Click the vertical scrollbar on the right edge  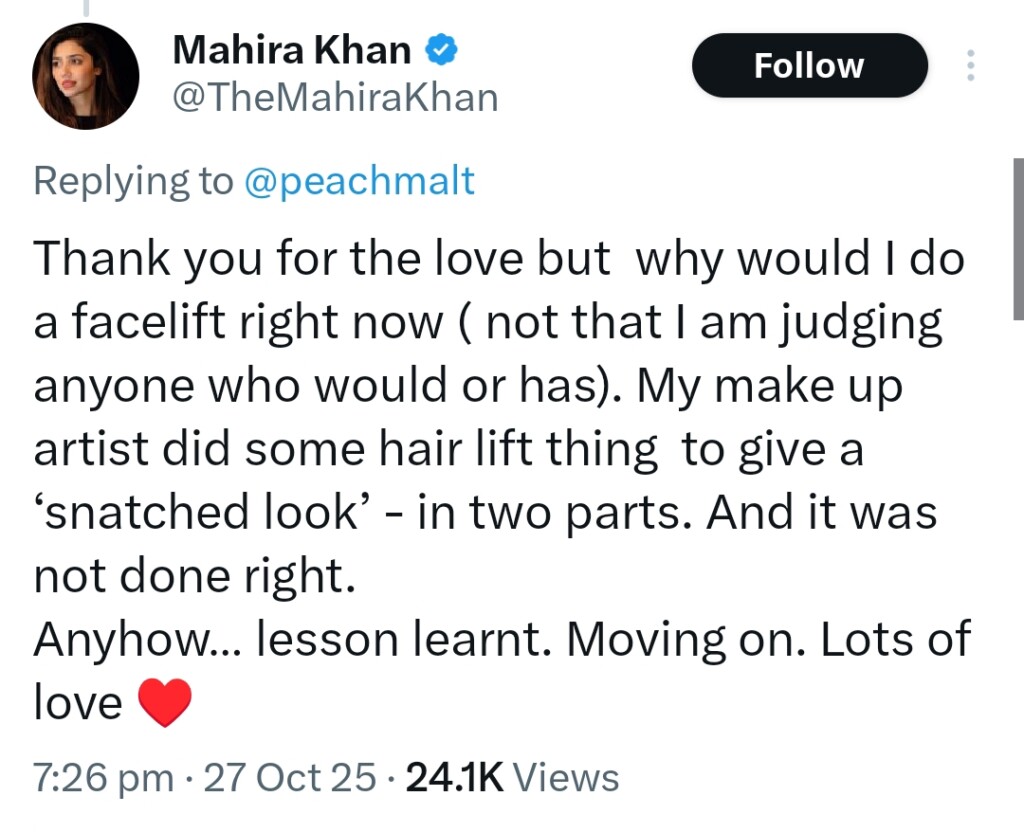[1018, 240]
